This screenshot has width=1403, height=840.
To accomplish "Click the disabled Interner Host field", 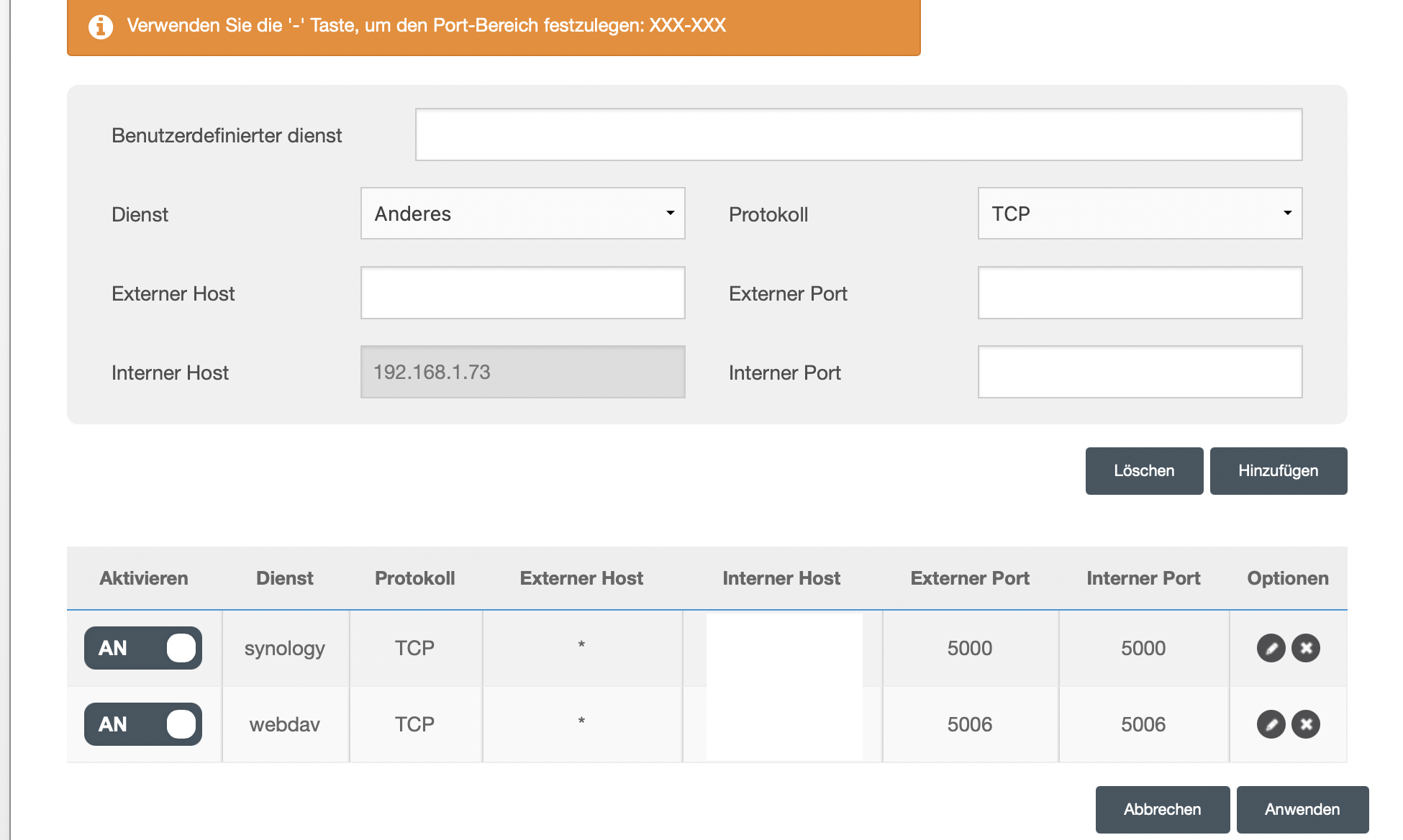I will pyautogui.click(x=522, y=372).
